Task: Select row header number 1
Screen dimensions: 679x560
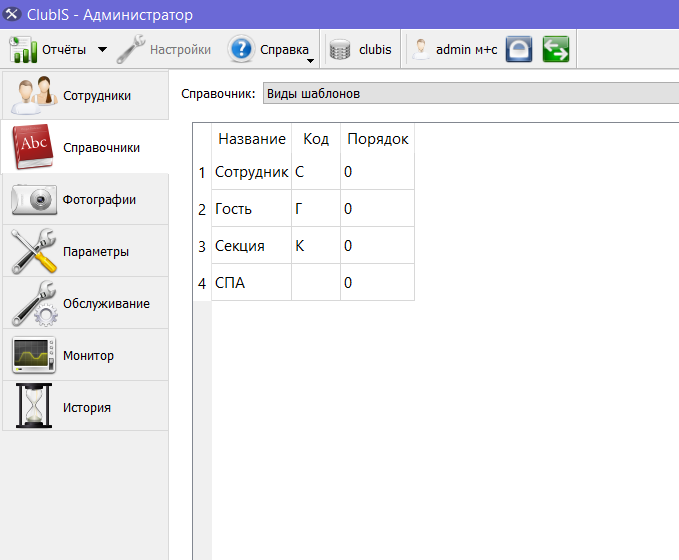Action: point(202,172)
